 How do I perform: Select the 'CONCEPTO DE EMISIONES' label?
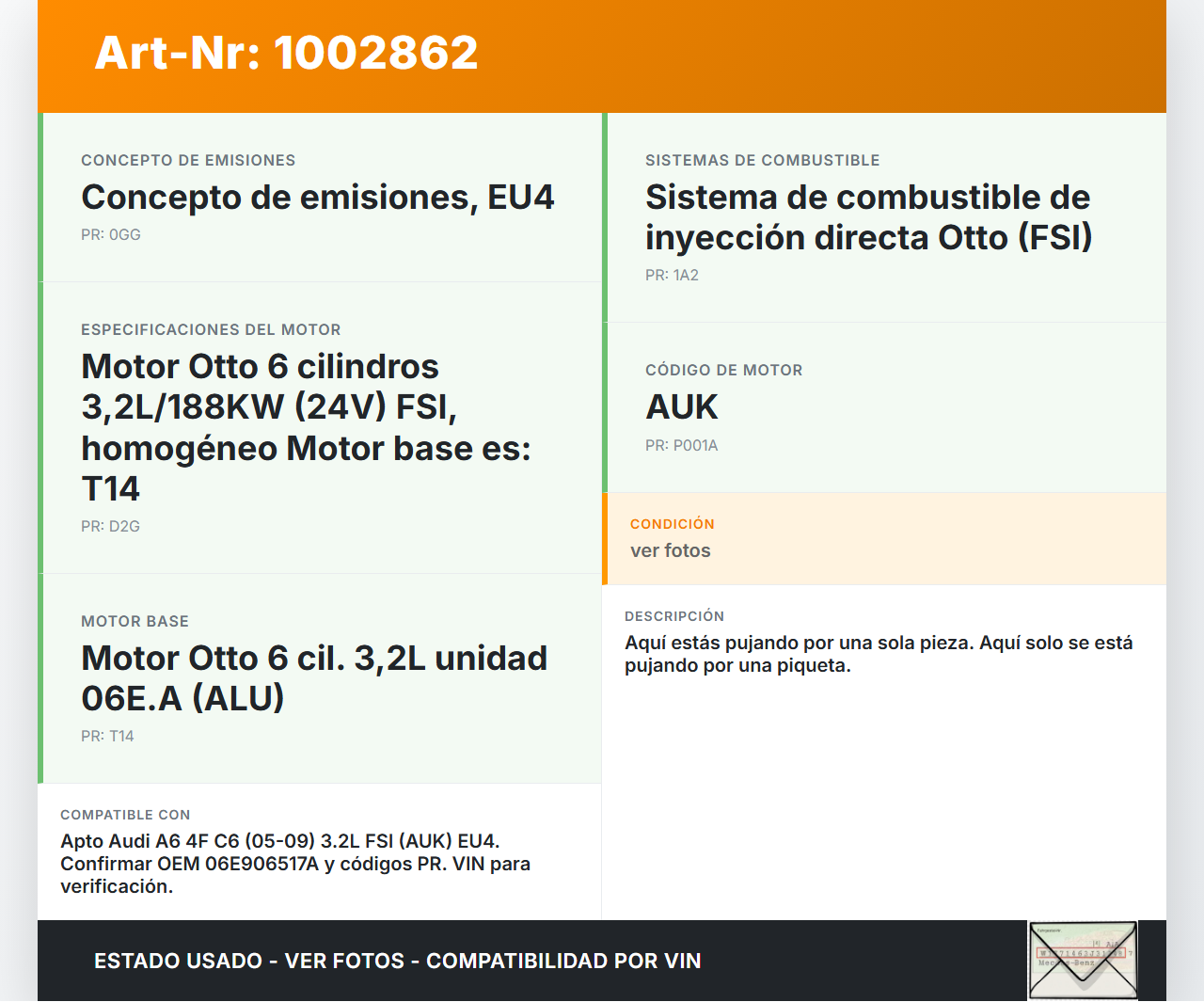pyautogui.click(x=188, y=161)
